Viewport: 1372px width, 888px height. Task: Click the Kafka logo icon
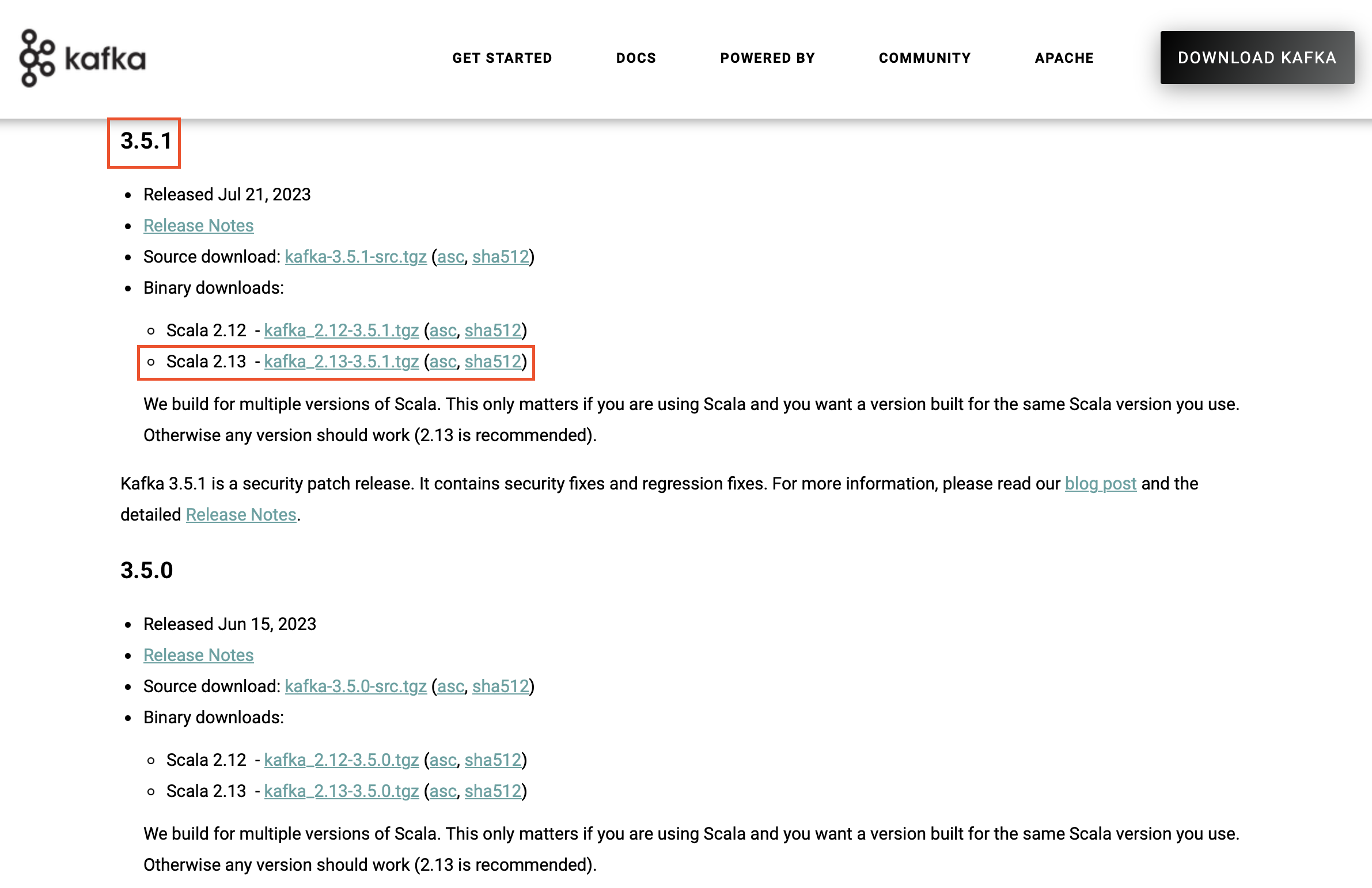pyautogui.click(x=38, y=58)
